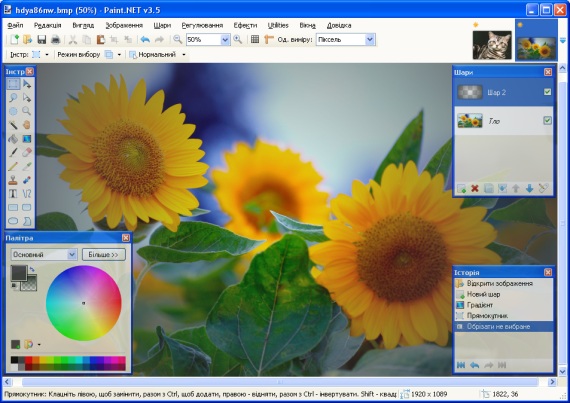Switch to the cat image thumbnail
This screenshot has width=570, height=403.
click(492, 45)
